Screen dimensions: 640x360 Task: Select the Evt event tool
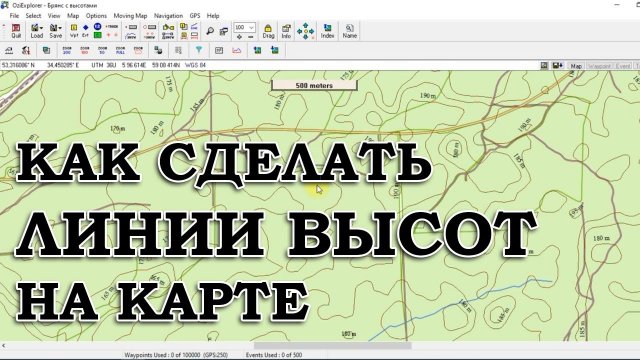click(x=85, y=31)
